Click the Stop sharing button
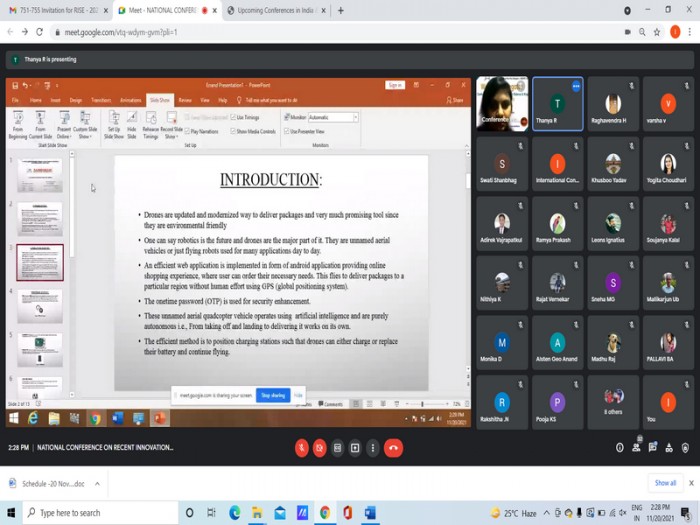700x525 pixels. pyautogui.click(x=273, y=395)
